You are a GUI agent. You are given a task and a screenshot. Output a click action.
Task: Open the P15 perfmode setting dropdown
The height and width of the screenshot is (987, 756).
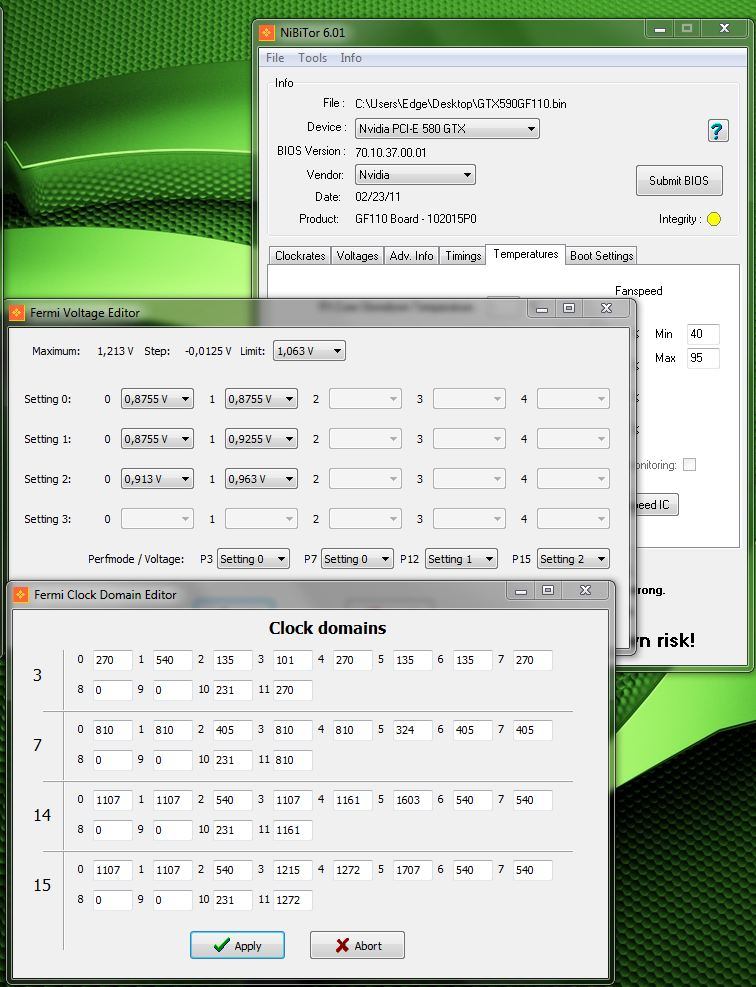573,559
